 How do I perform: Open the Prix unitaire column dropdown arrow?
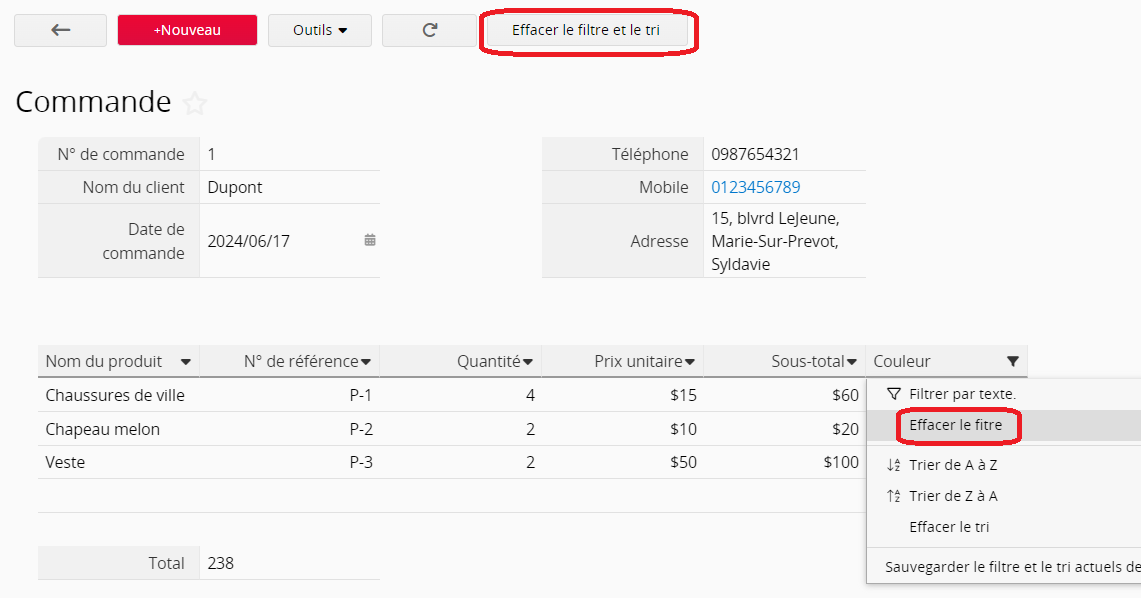(690, 362)
